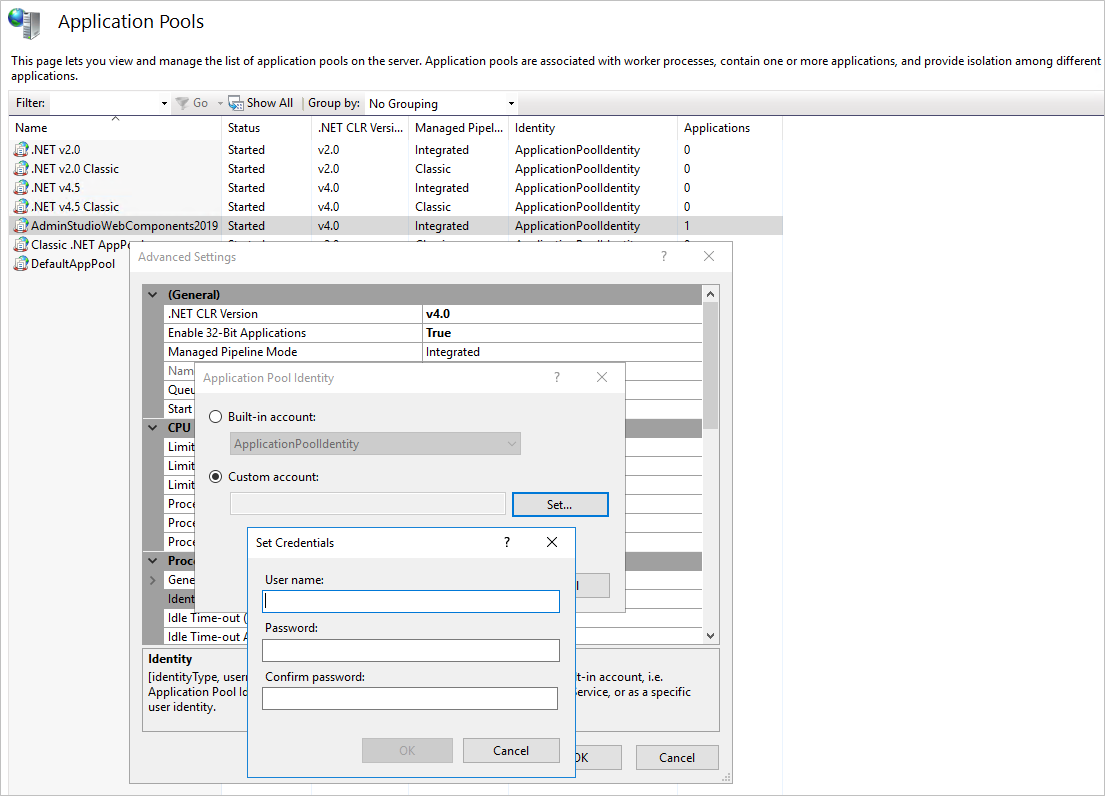The image size is (1105, 796).
Task: Click the .NET v4.5 Classic pool icon
Action: pyautogui.click(x=22, y=207)
